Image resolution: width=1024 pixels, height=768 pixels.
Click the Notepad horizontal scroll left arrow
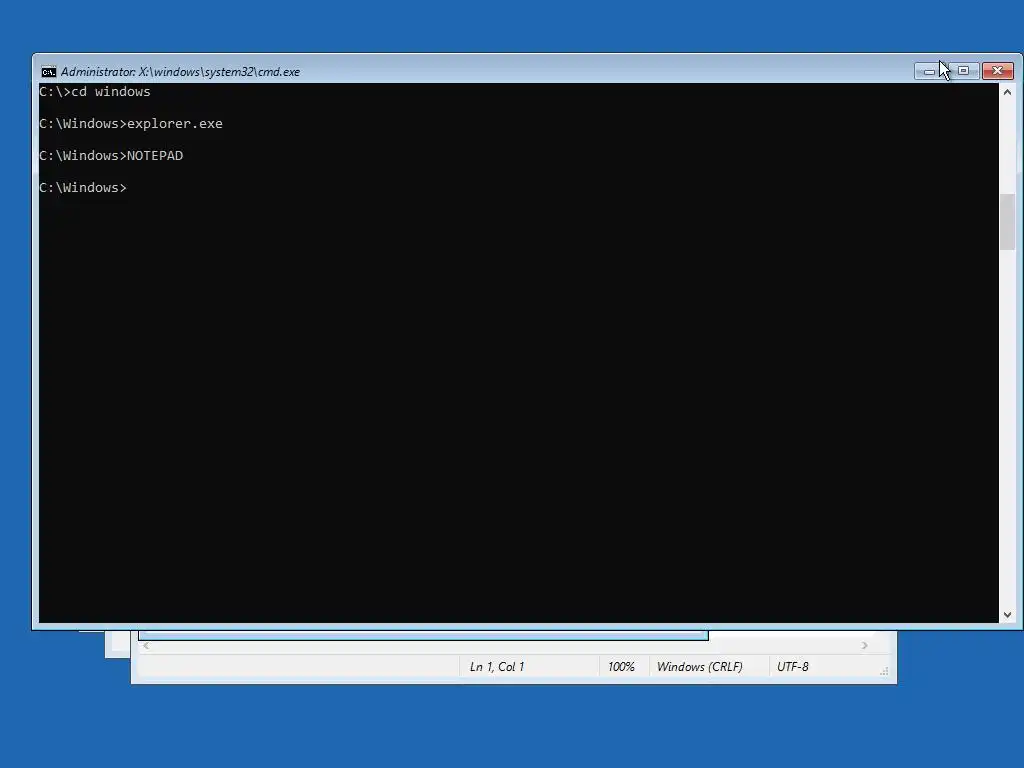(x=146, y=645)
